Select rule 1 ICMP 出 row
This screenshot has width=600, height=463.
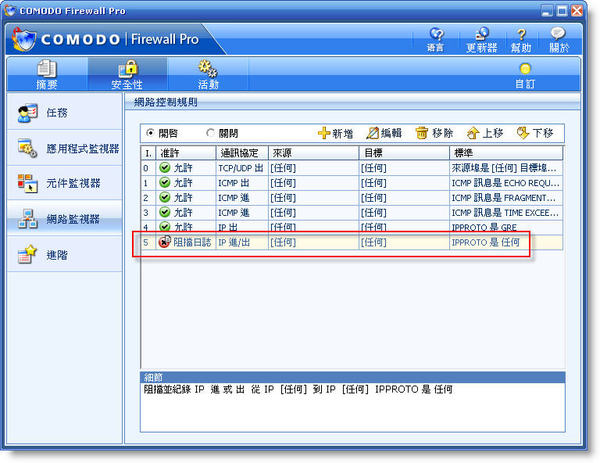[x=352, y=183]
